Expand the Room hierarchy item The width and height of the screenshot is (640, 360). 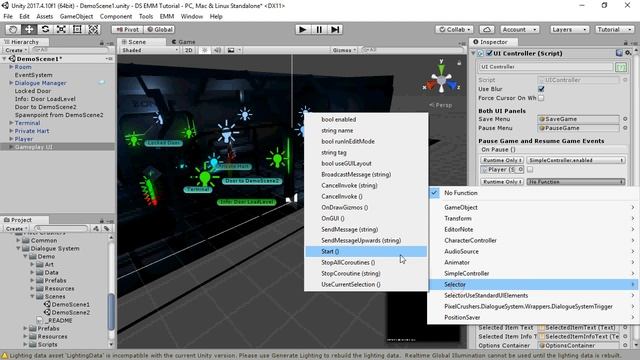click(11, 67)
